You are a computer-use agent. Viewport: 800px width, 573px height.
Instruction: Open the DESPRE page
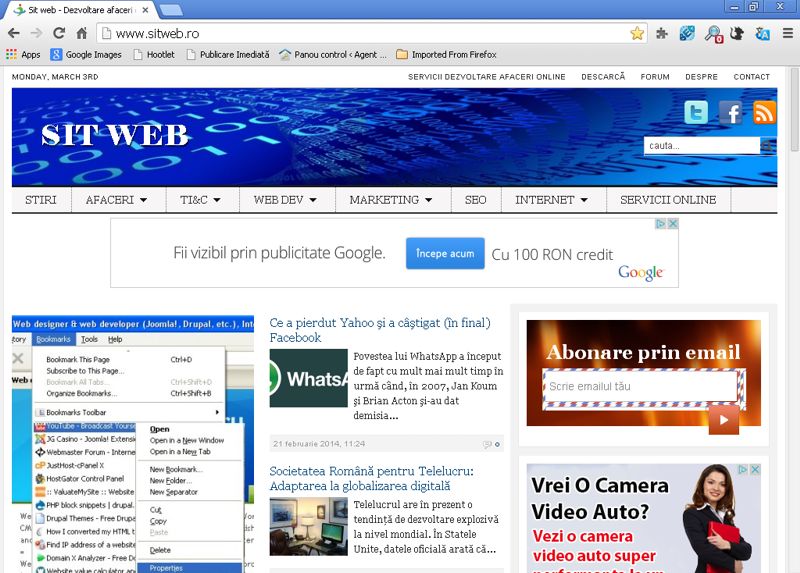pyautogui.click(x=702, y=77)
